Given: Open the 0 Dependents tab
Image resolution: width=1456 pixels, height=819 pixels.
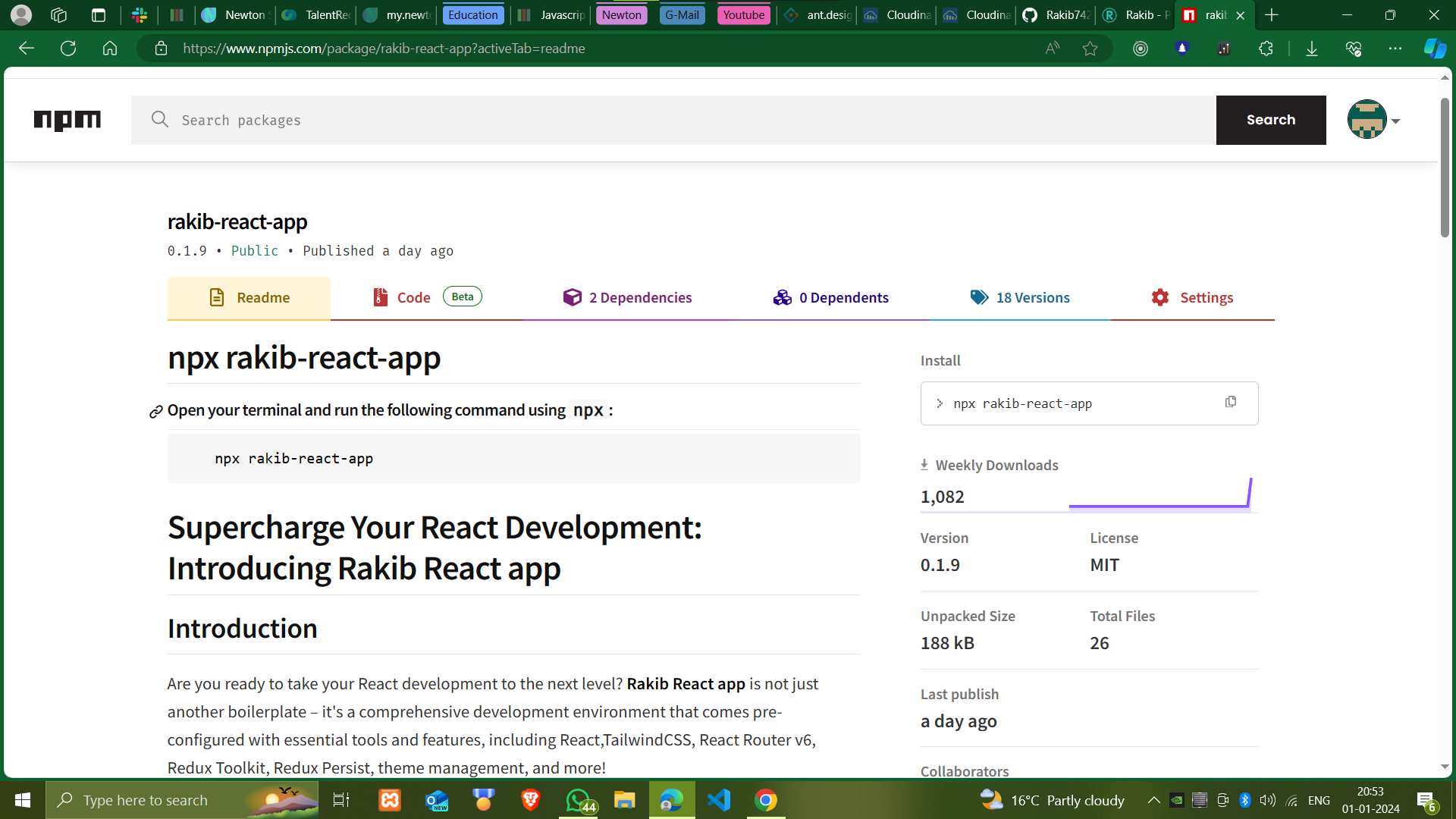Looking at the screenshot, I should point(830,297).
